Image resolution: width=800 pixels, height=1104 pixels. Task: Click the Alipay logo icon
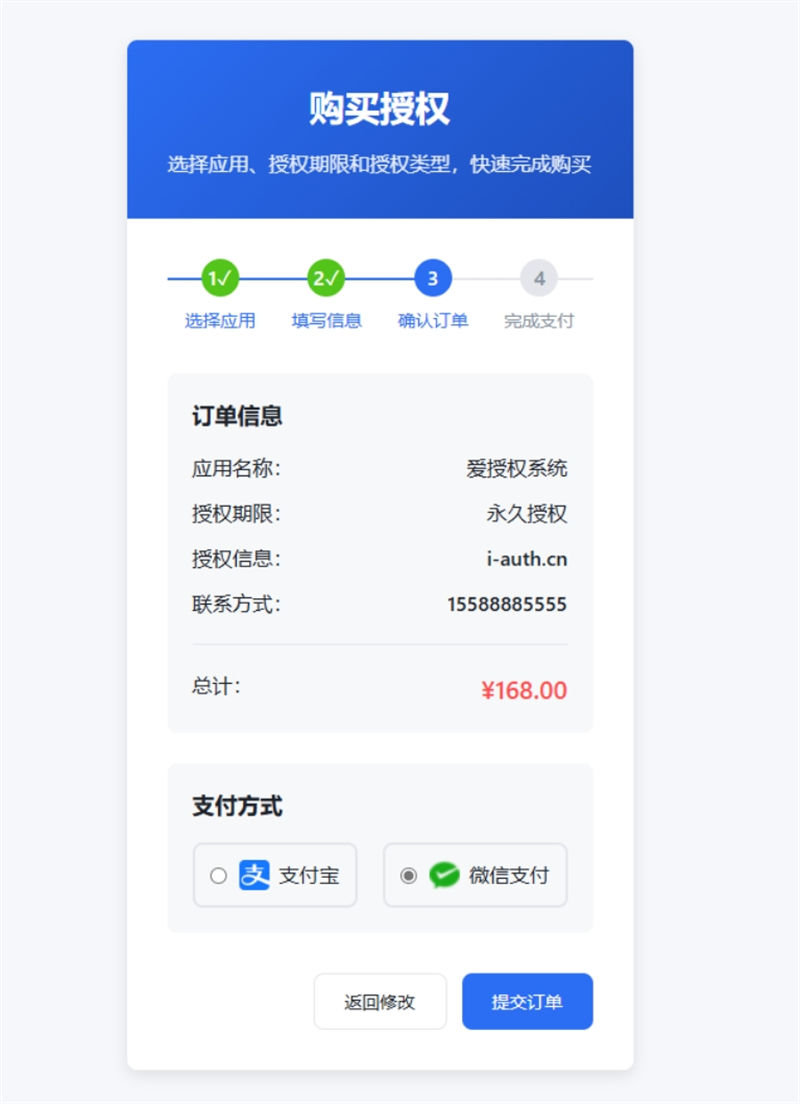[254, 875]
